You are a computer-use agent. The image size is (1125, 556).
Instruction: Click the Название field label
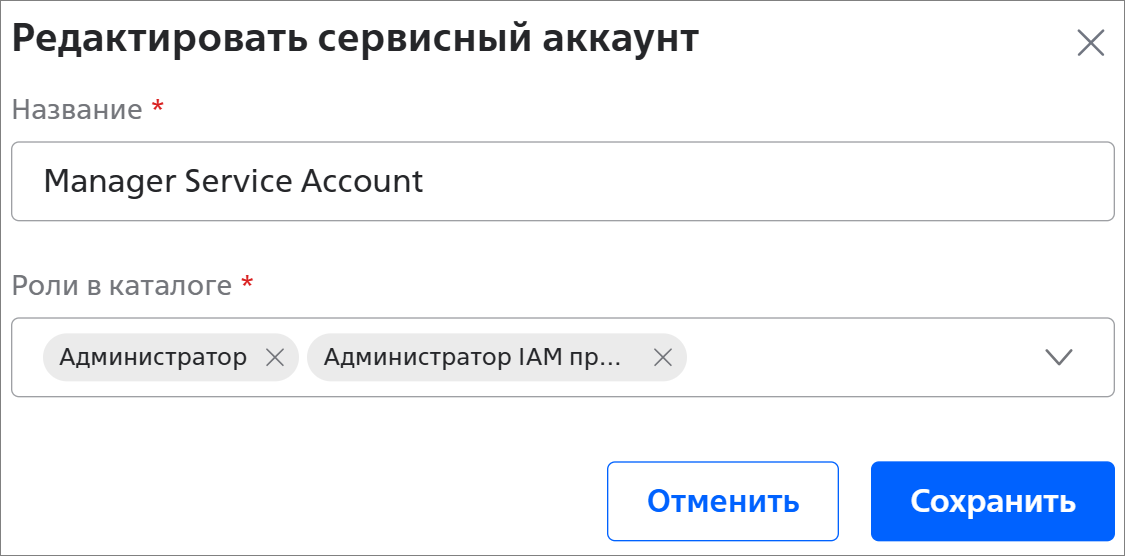pyautogui.click(x=77, y=109)
